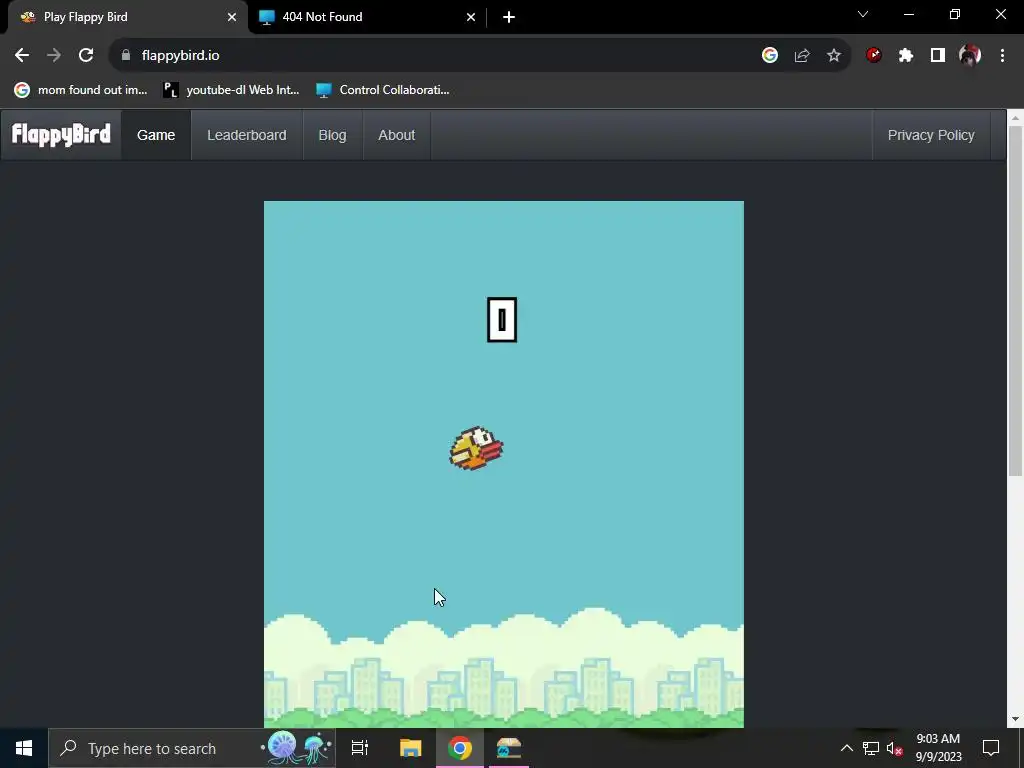Viewport: 1024px width, 768px height.
Task: Open Task View on the taskbar
Action: tap(360, 748)
